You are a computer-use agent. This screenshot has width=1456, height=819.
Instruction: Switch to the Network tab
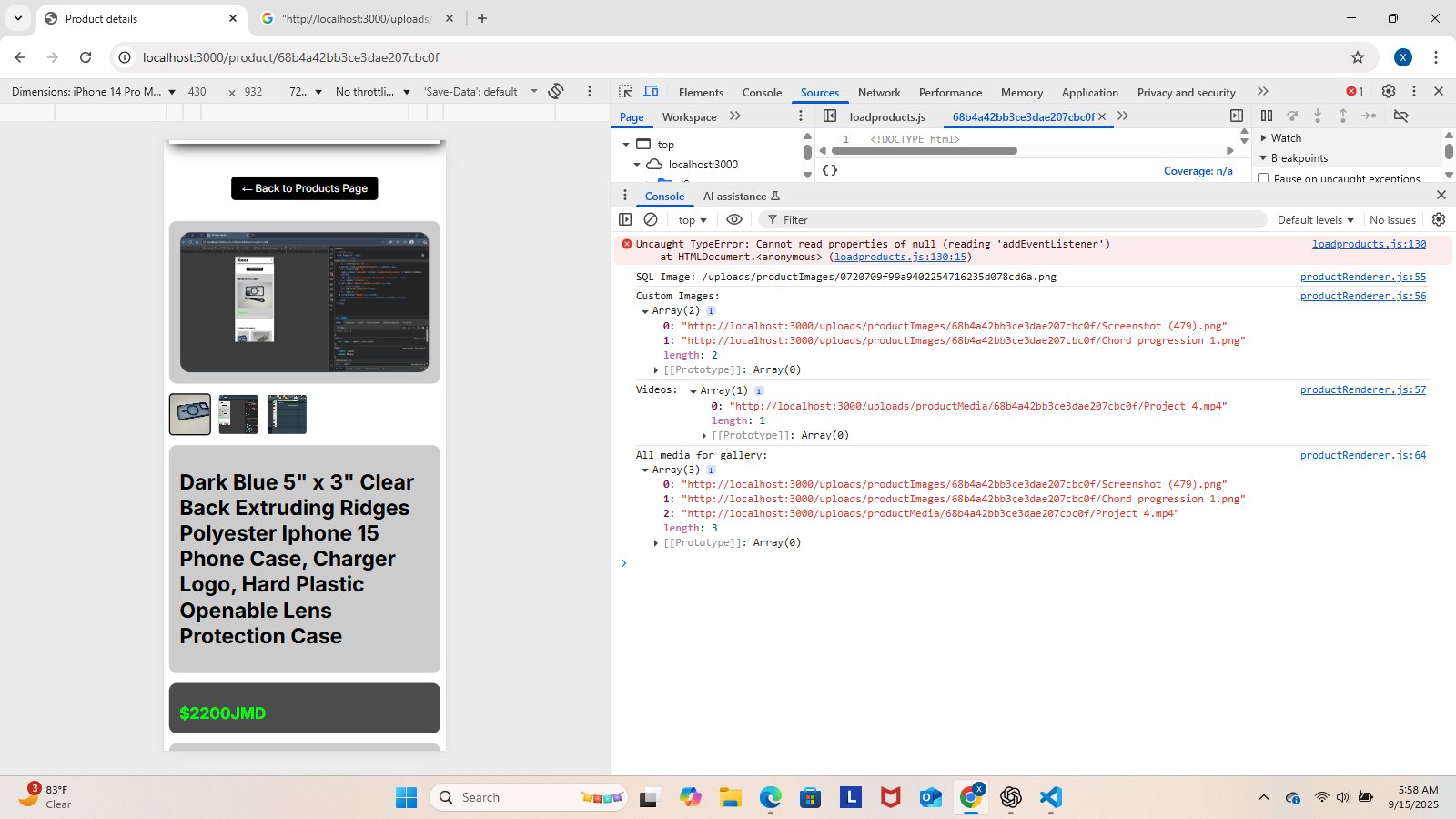click(x=878, y=92)
